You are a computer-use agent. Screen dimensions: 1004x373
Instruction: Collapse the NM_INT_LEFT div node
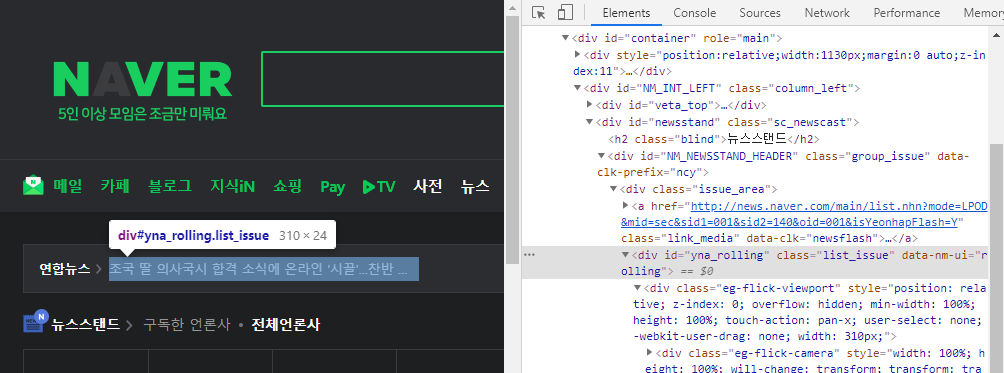click(578, 88)
